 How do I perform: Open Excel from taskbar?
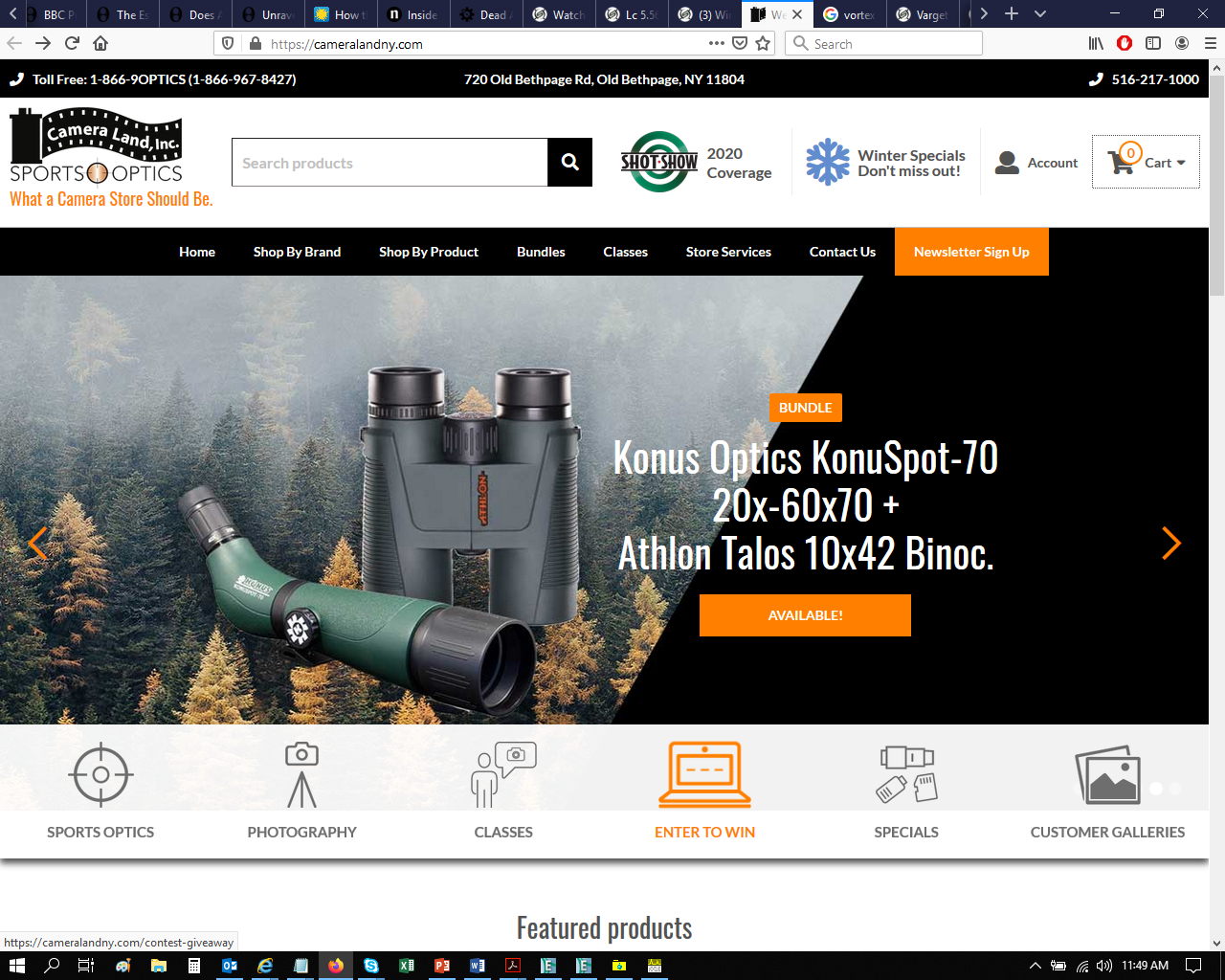407,966
